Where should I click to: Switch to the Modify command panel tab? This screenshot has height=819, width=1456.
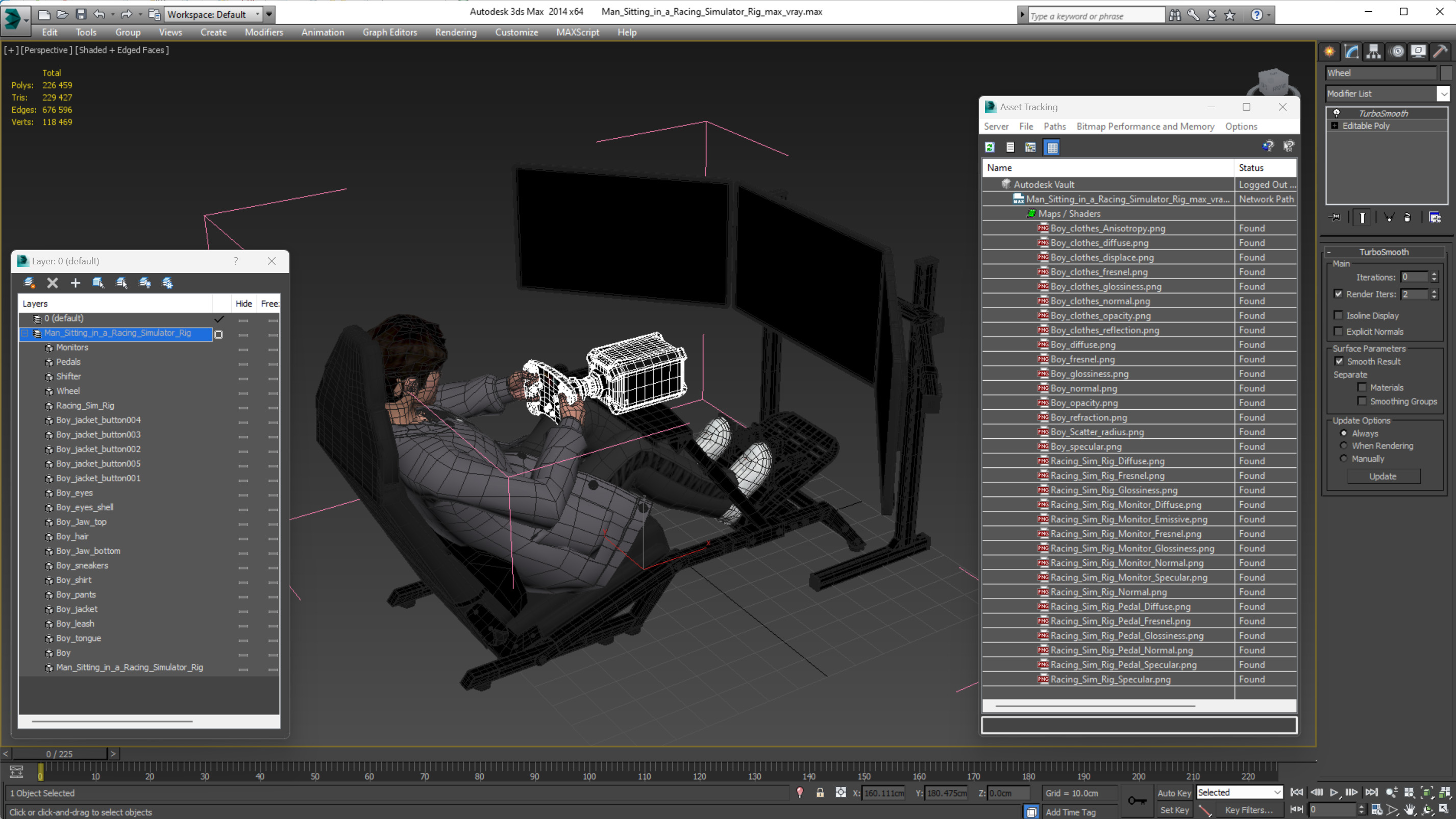pos(1351,52)
